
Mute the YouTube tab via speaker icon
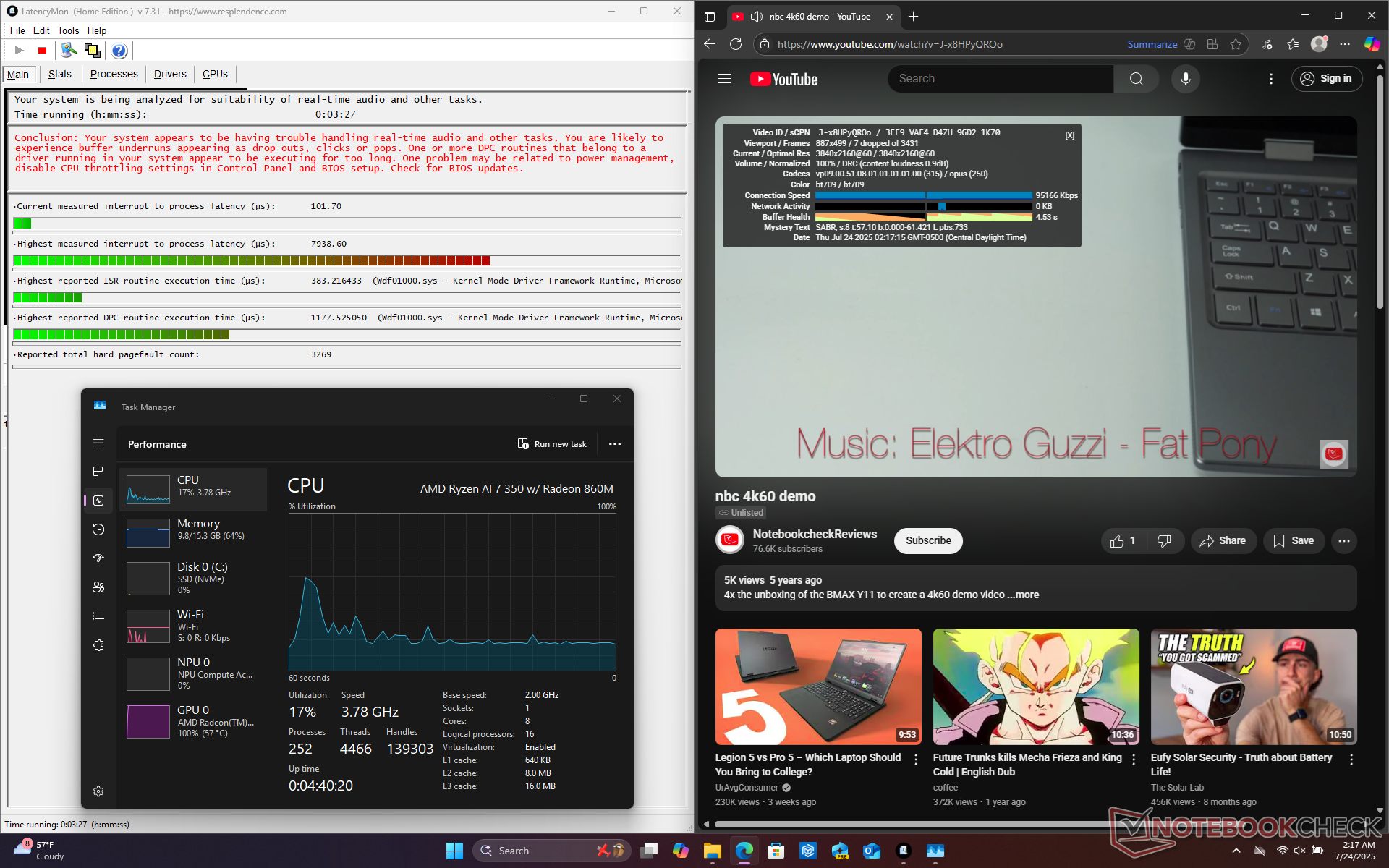[757, 17]
